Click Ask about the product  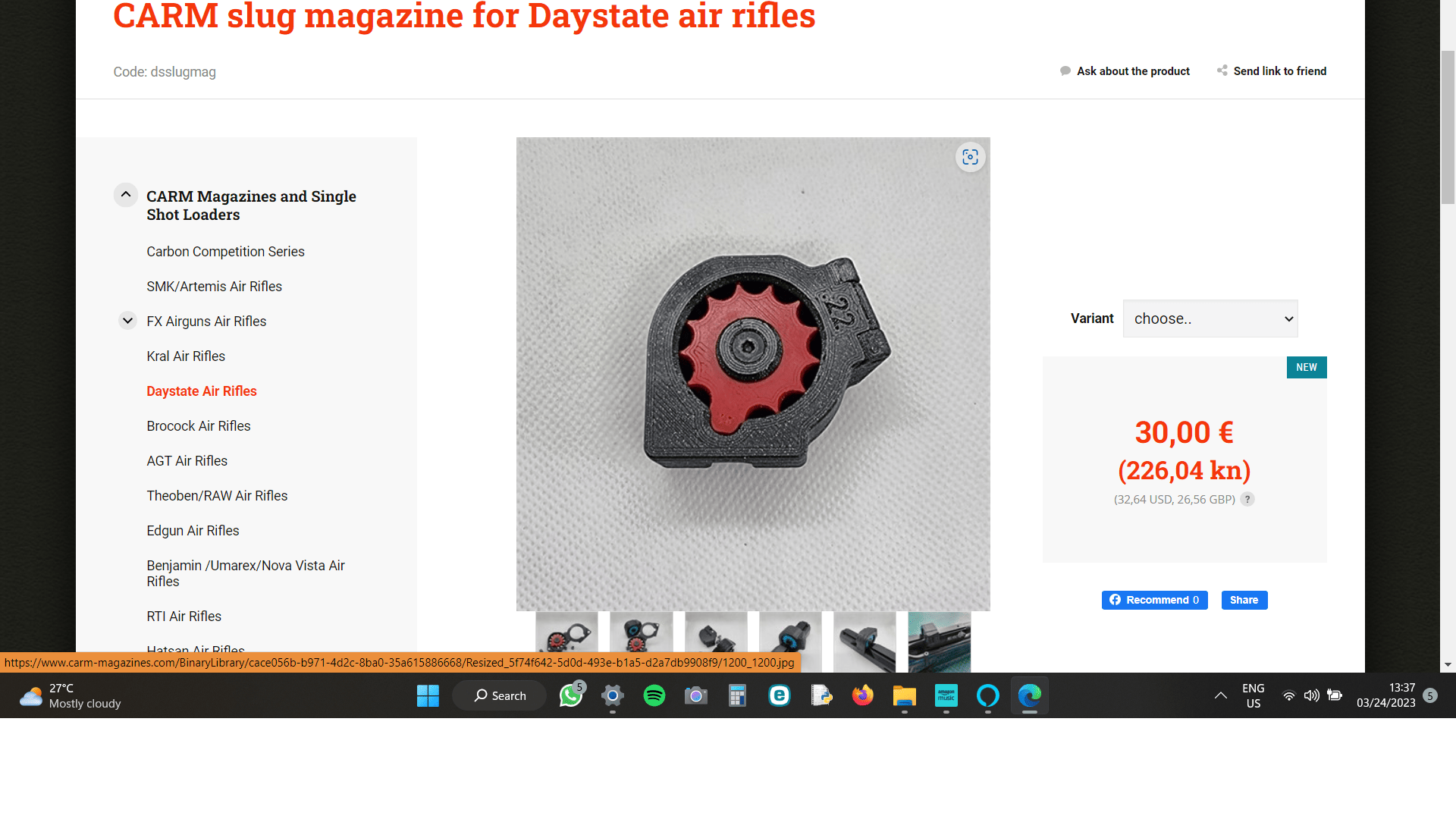click(x=1133, y=71)
